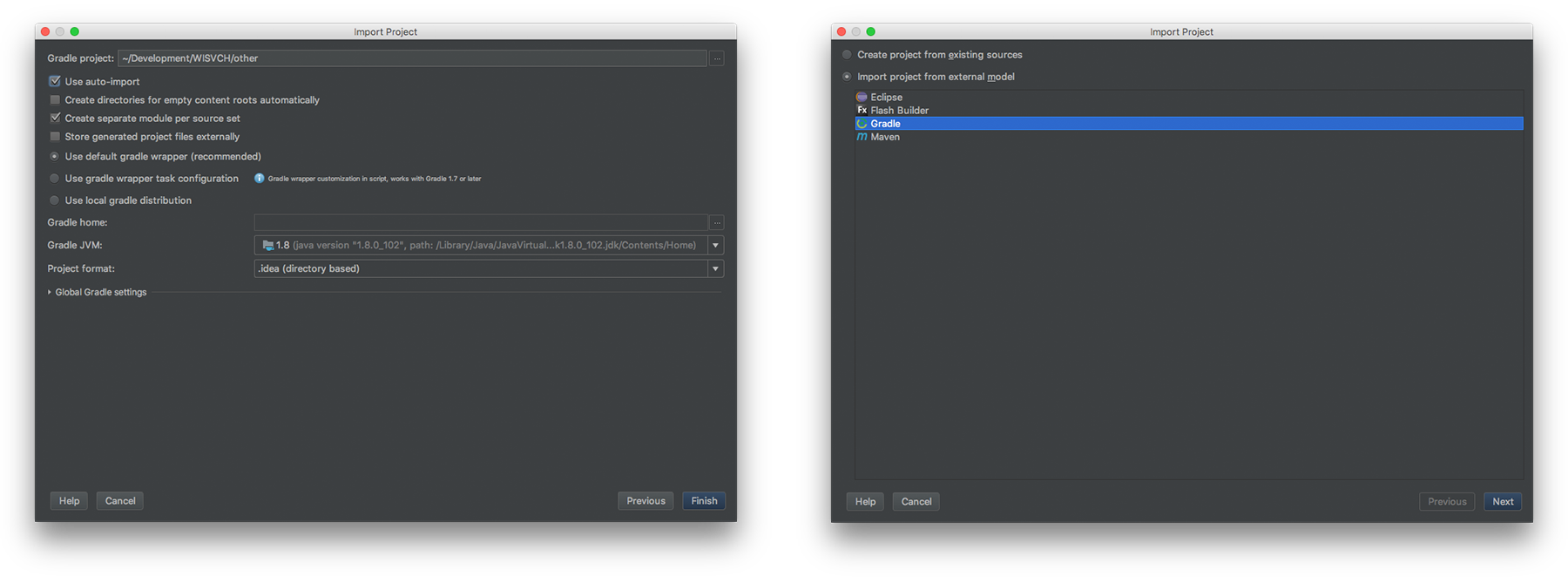
Task: Browse for Gradle home with the ellipsis button
Action: [717, 222]
